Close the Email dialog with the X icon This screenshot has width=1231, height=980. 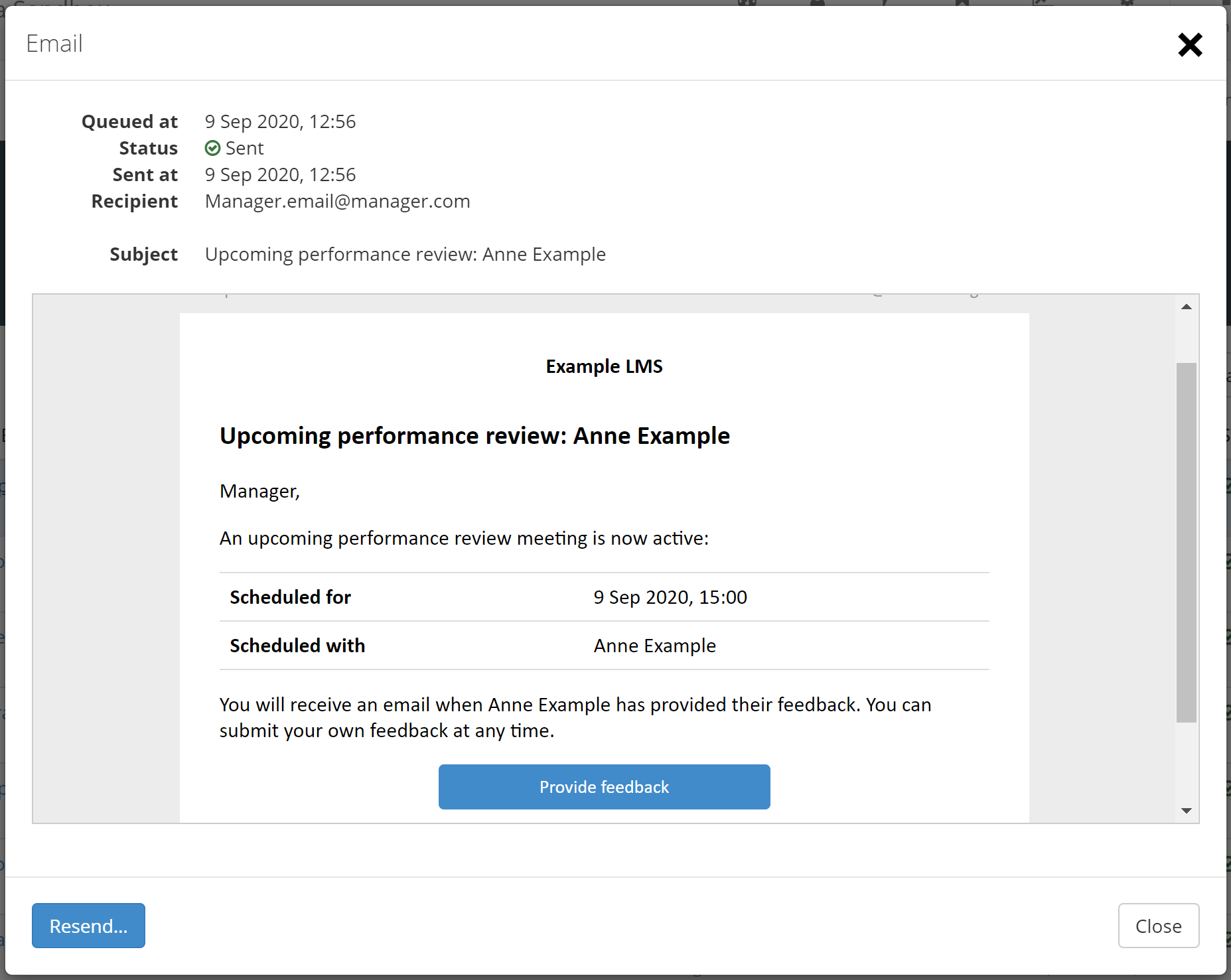(x=1189, y=45)
